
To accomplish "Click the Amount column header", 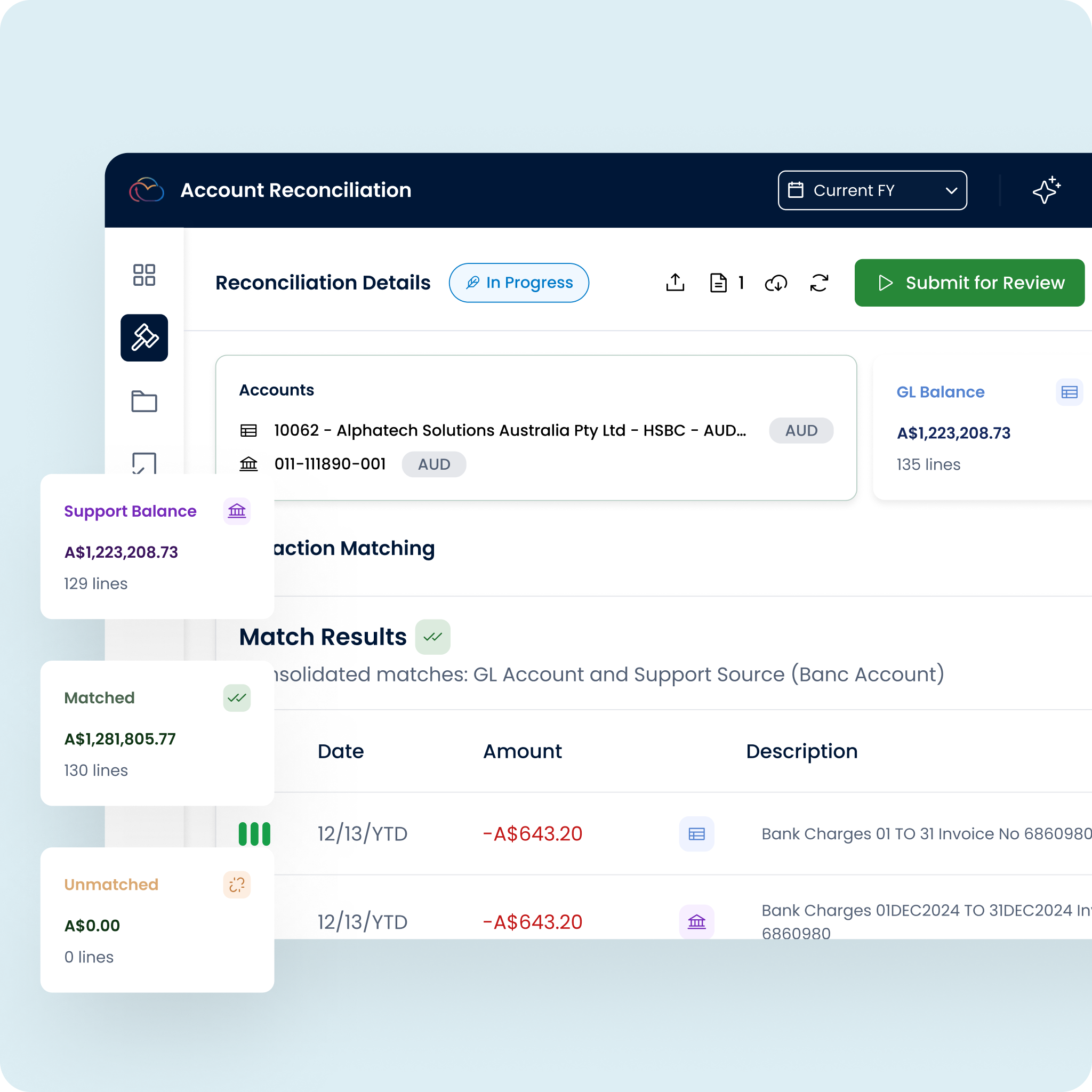I will click(522, 751).
